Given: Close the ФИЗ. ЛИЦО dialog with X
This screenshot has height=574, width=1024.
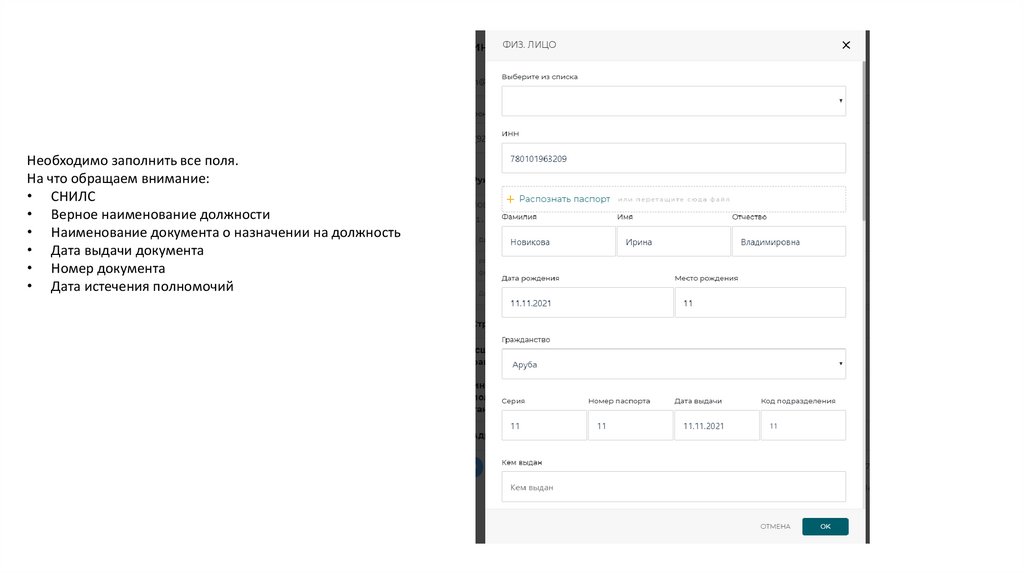Looking at the screenshot, I should point(846,45).
